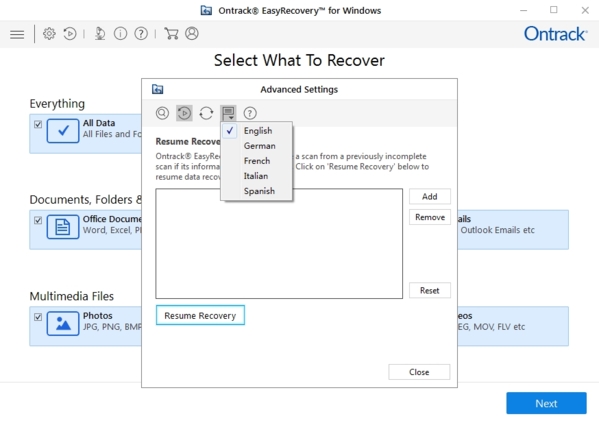Click the Reset button
The width and height of the screenshot is (599, 423).
430,290
